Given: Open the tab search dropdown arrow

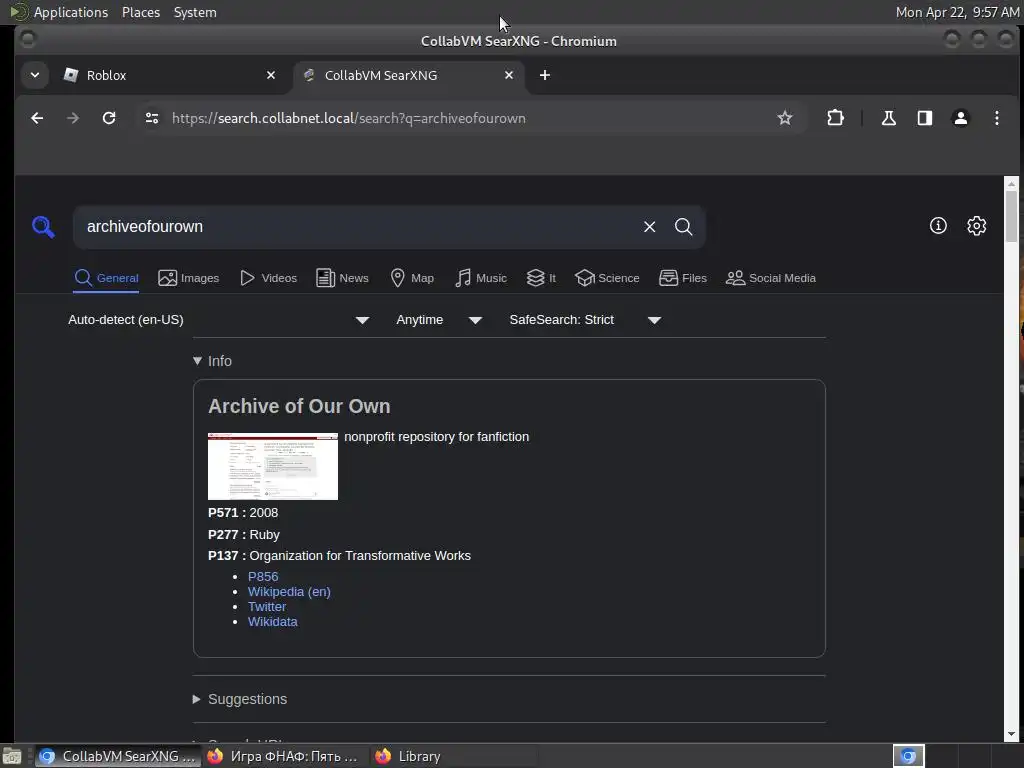Looking at the screenshot, I should (x=35, y=75).
